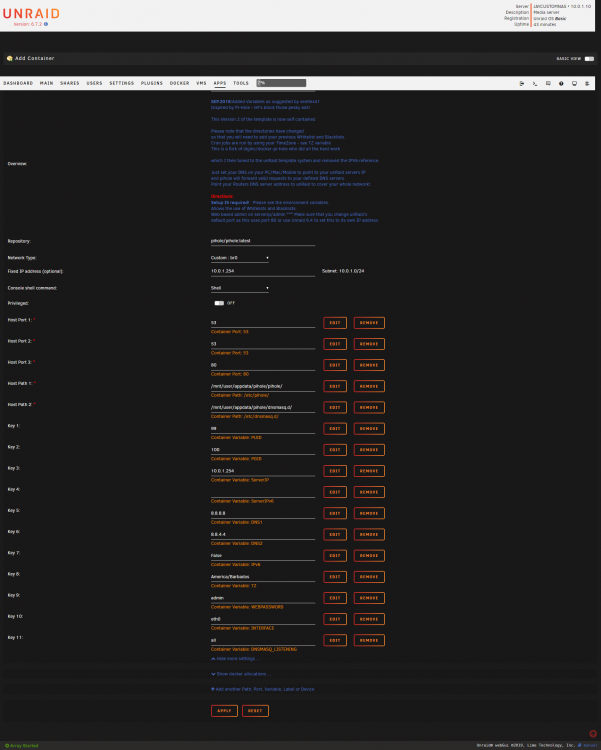
Task: Click Add another Path, Port, Variable link
Action: click(265, 689)
